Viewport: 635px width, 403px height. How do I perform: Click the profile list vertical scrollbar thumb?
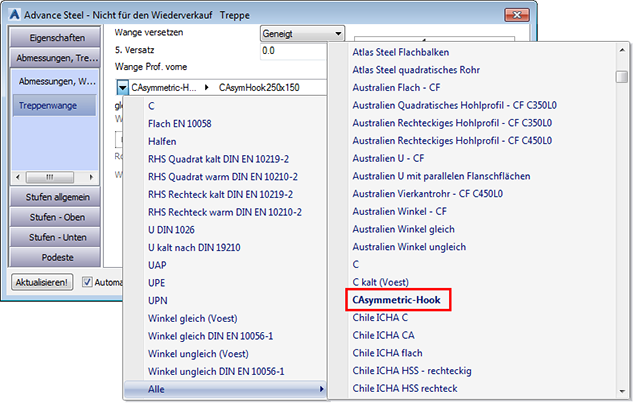622,77
